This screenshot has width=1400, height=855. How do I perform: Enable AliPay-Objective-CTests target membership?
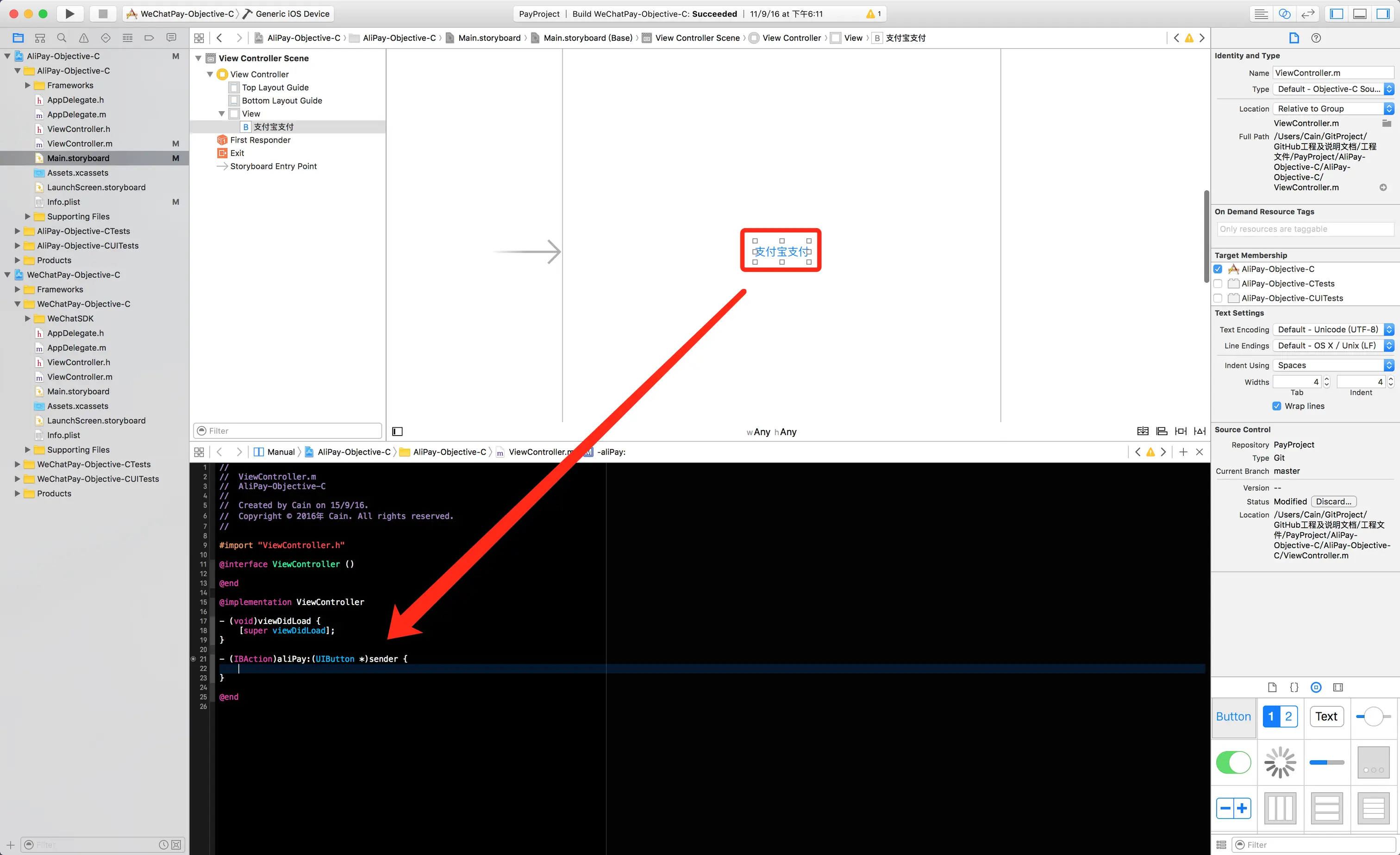tap(1218, 283)
